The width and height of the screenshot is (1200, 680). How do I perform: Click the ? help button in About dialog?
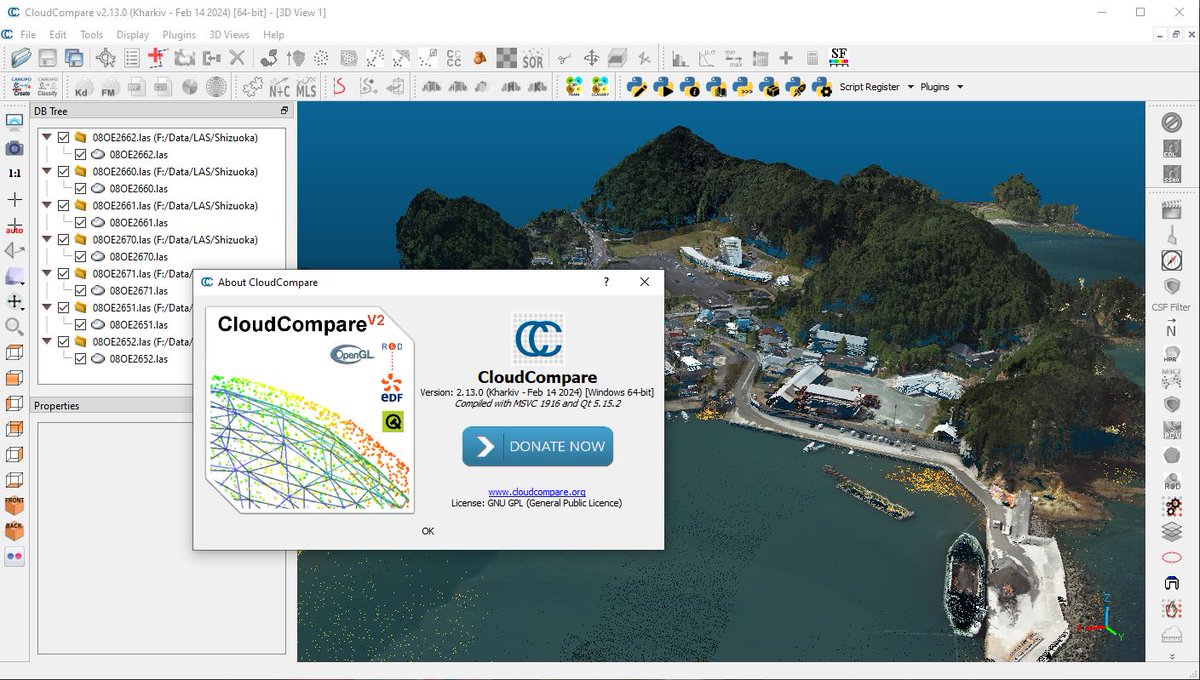tap(606, 282)
